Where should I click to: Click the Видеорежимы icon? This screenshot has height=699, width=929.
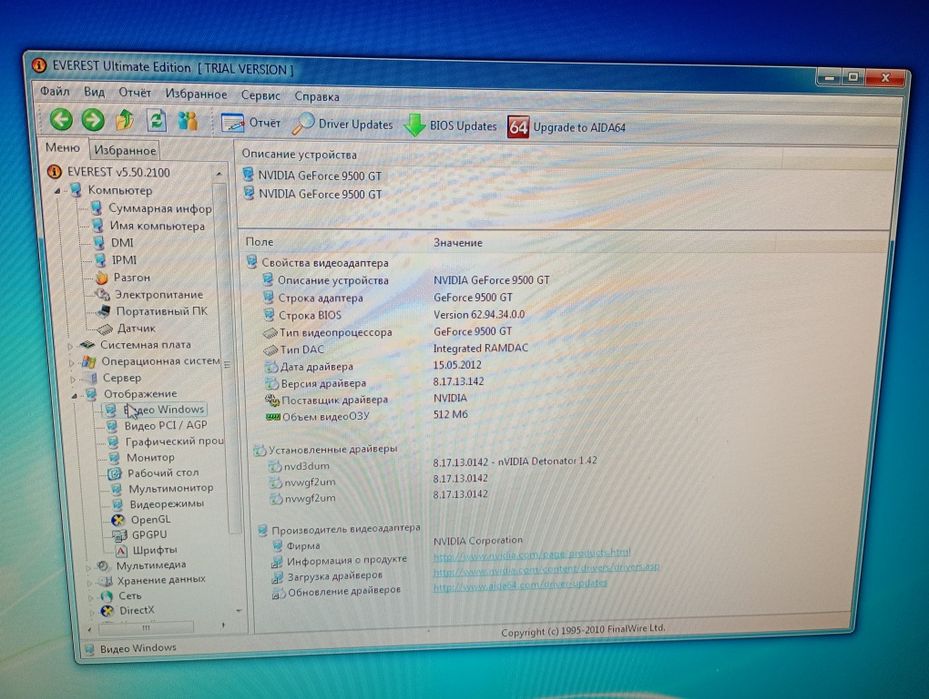117,504
